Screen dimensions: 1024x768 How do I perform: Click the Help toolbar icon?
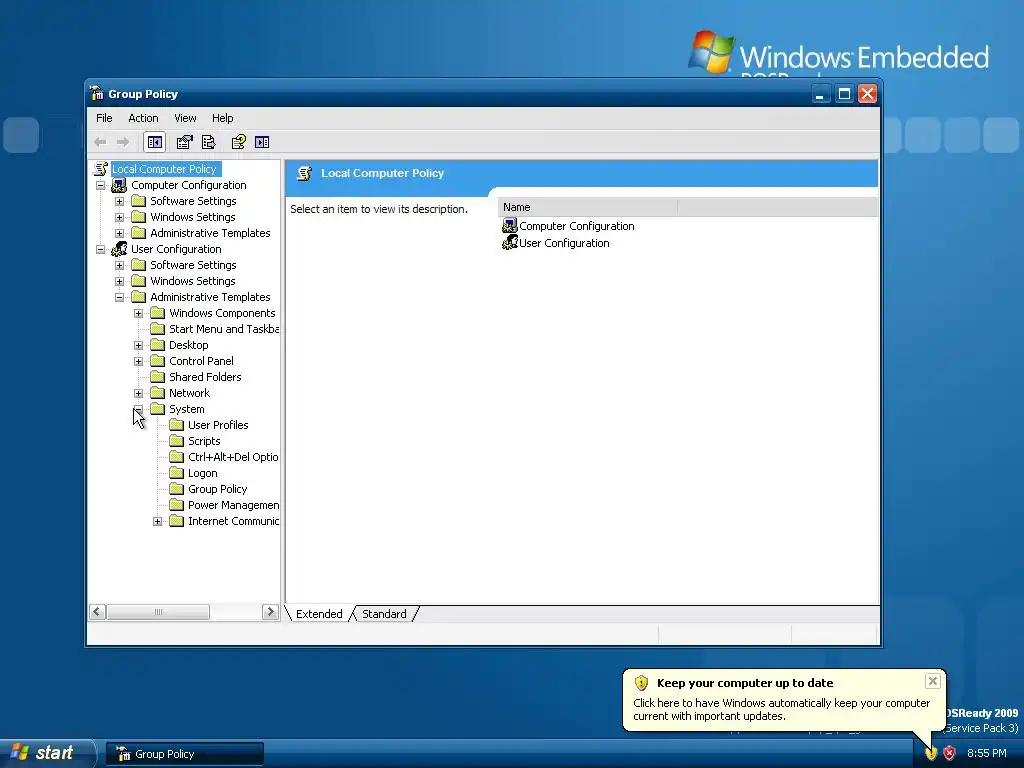point(238,142)
